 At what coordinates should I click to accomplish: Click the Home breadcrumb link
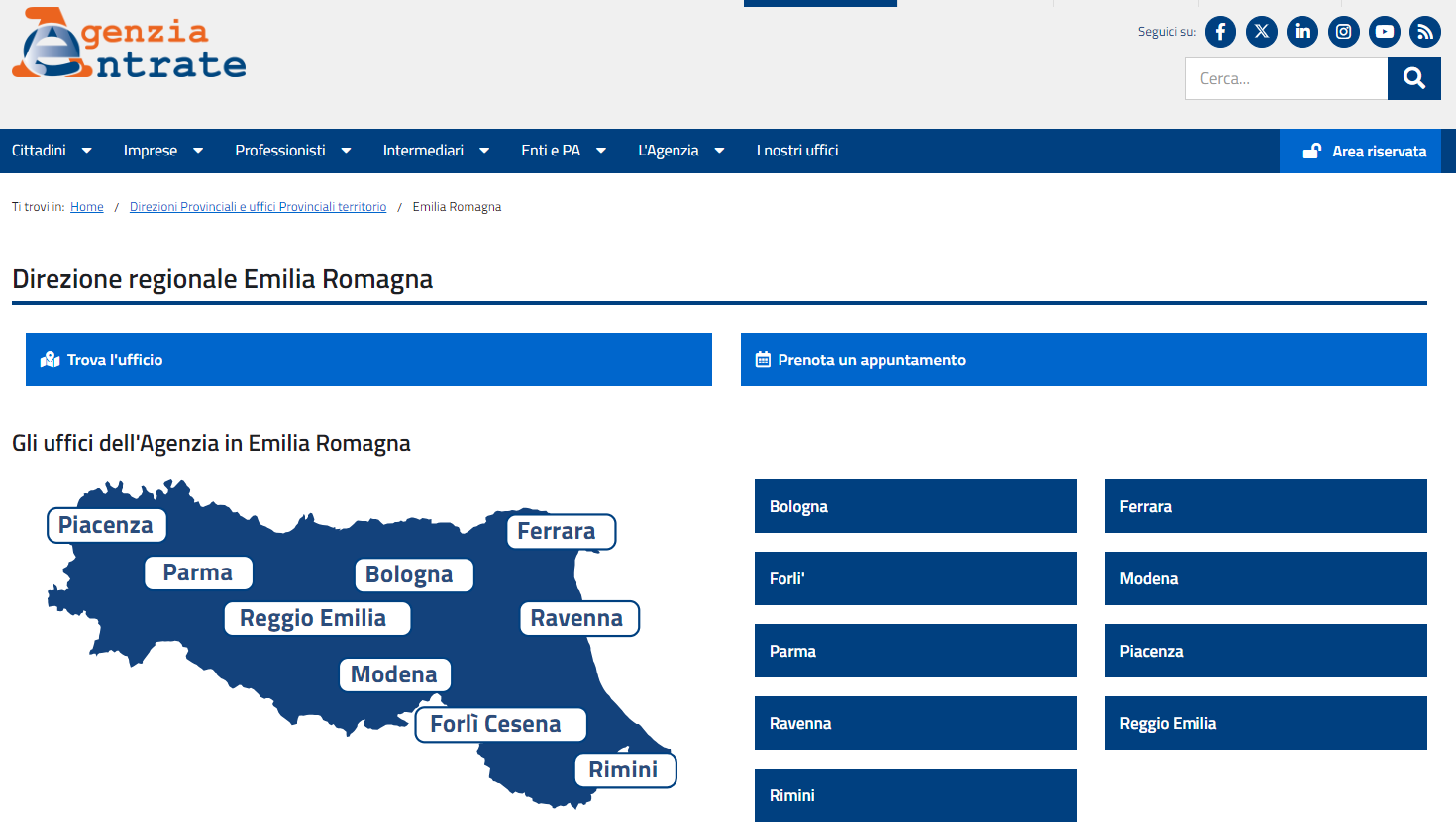(x=87, y=207)
